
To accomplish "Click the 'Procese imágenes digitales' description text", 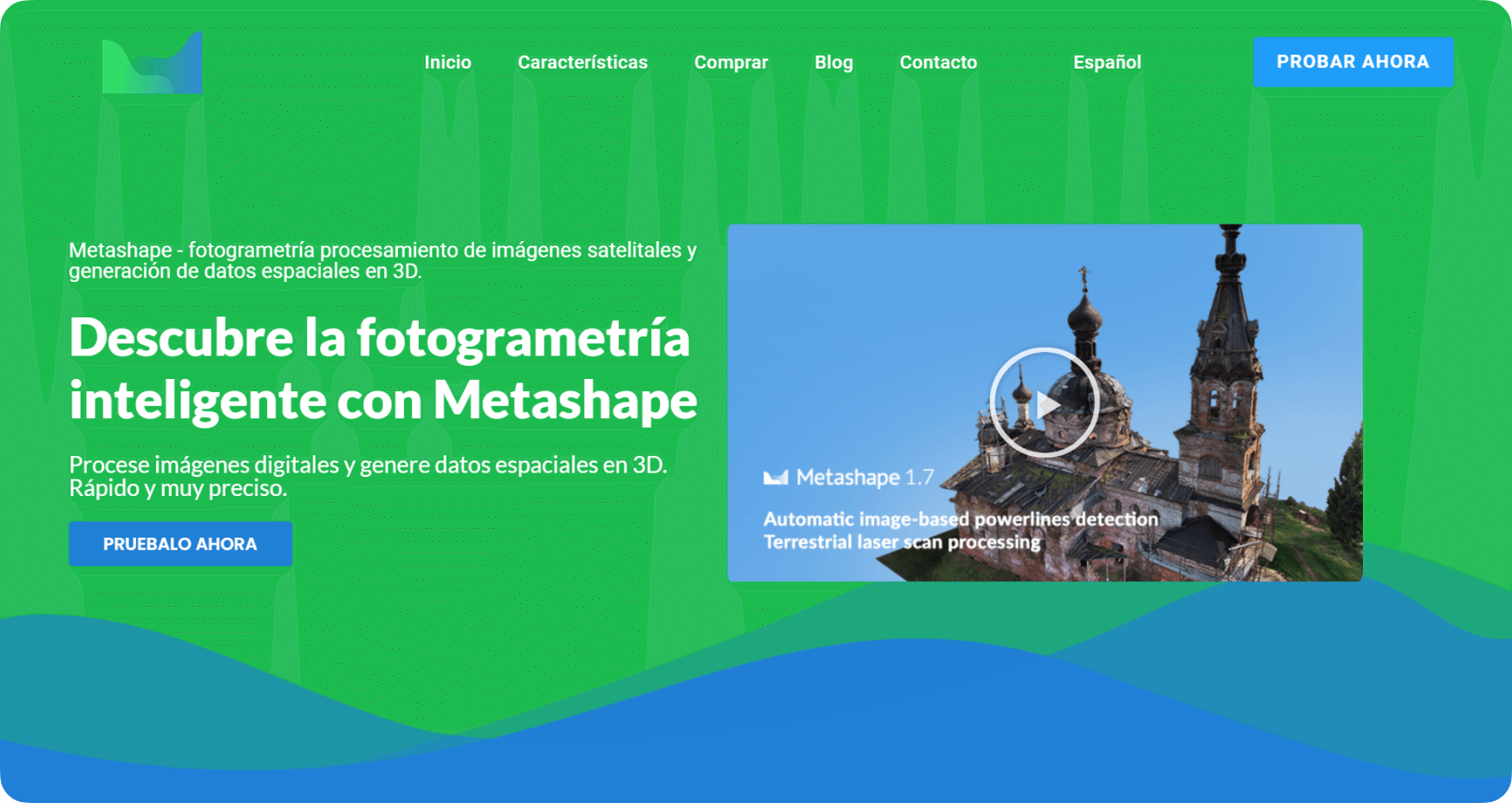I will [x=368, y=476].
